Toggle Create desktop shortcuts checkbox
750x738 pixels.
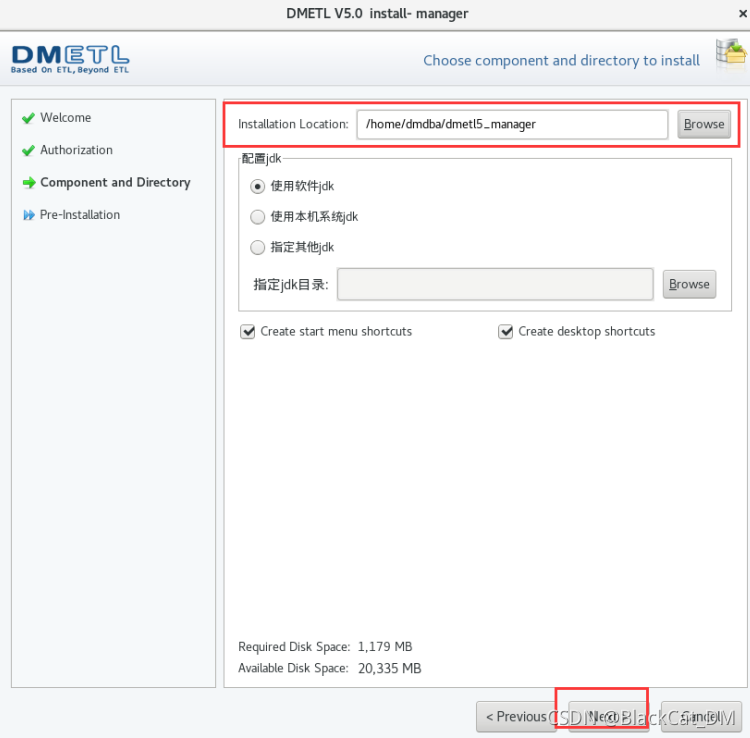[x=506, y=331]
